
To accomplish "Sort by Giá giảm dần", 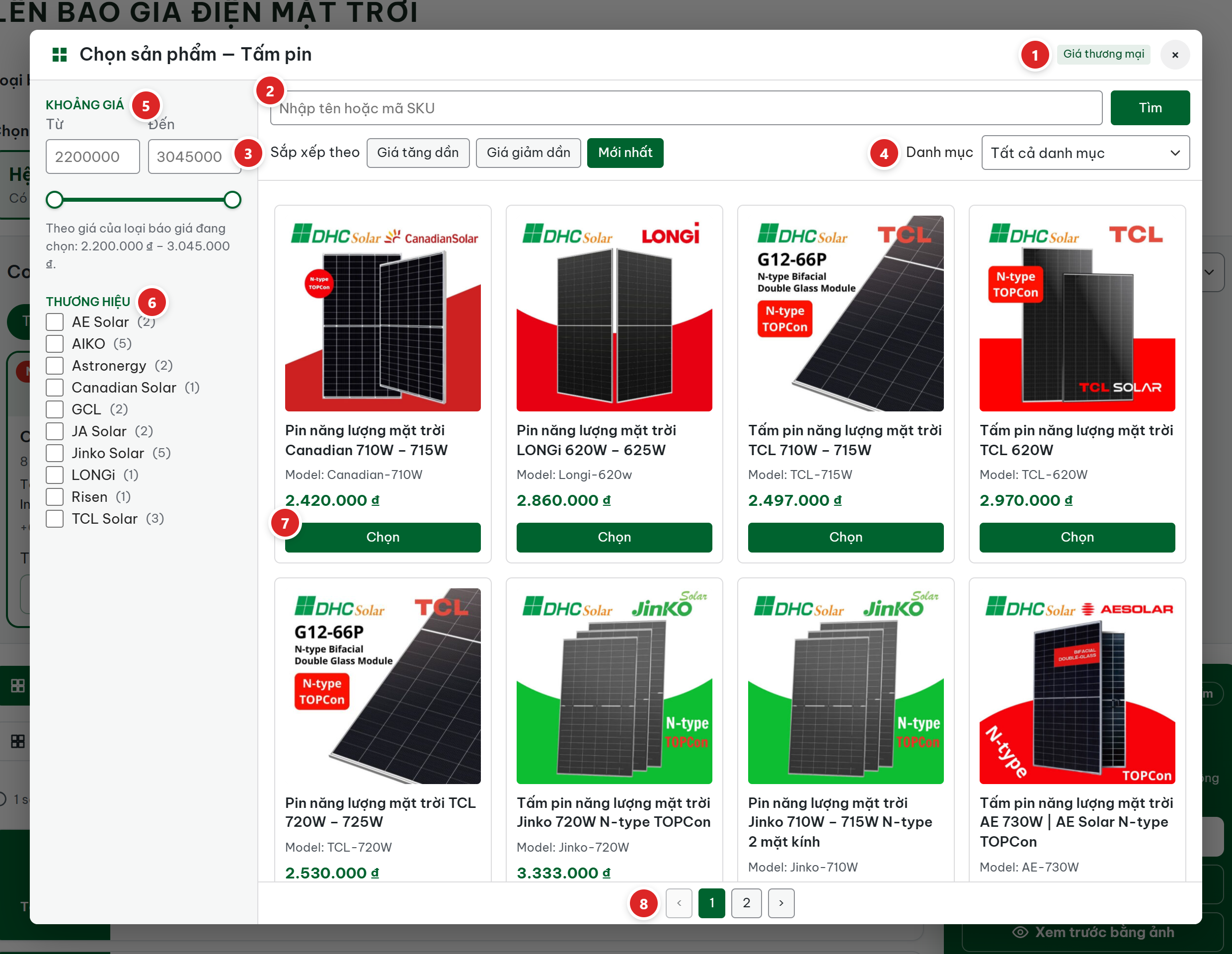I will [528, 153].
